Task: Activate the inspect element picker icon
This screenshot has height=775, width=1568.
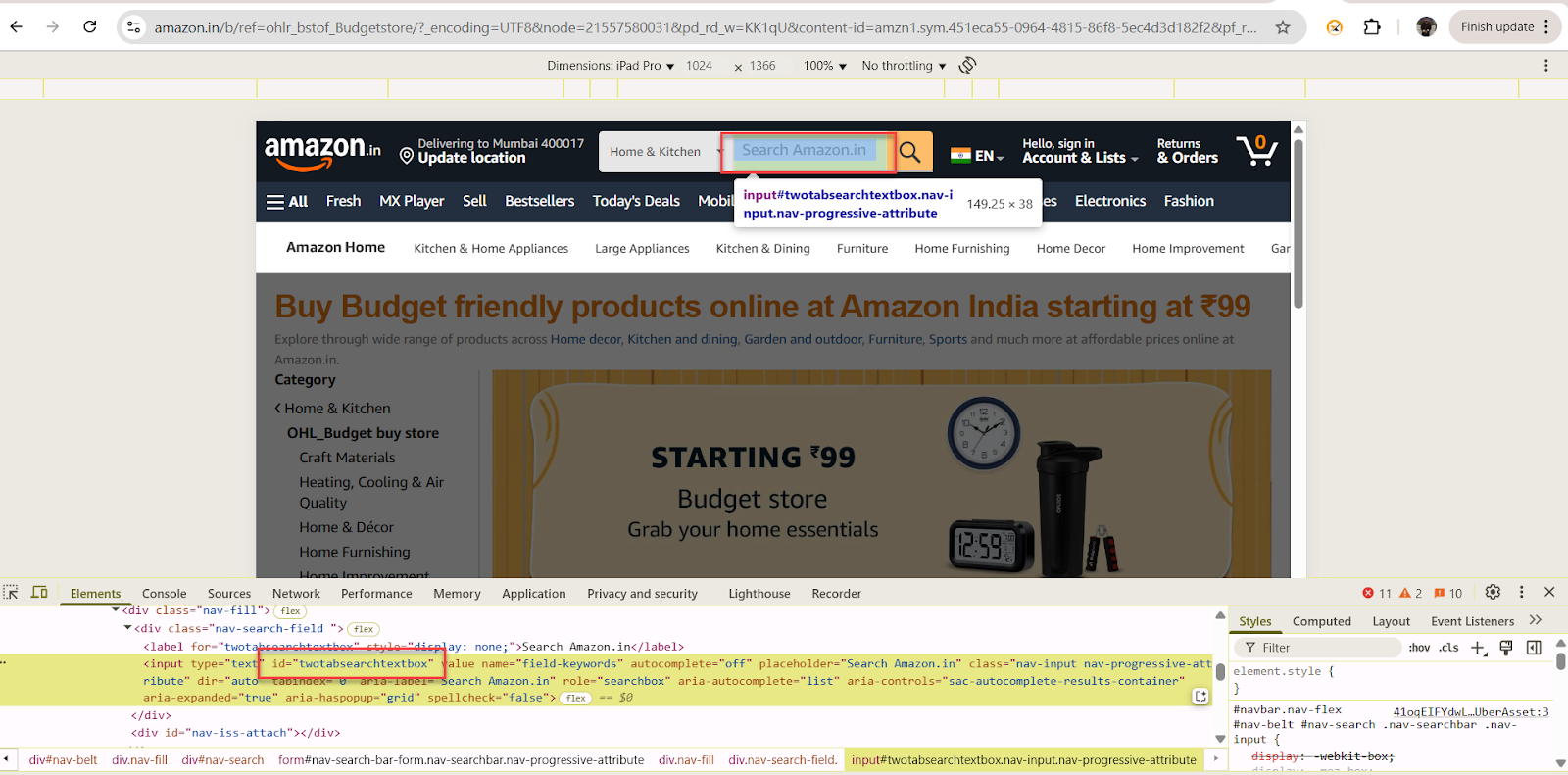Action: coord(11,592)
